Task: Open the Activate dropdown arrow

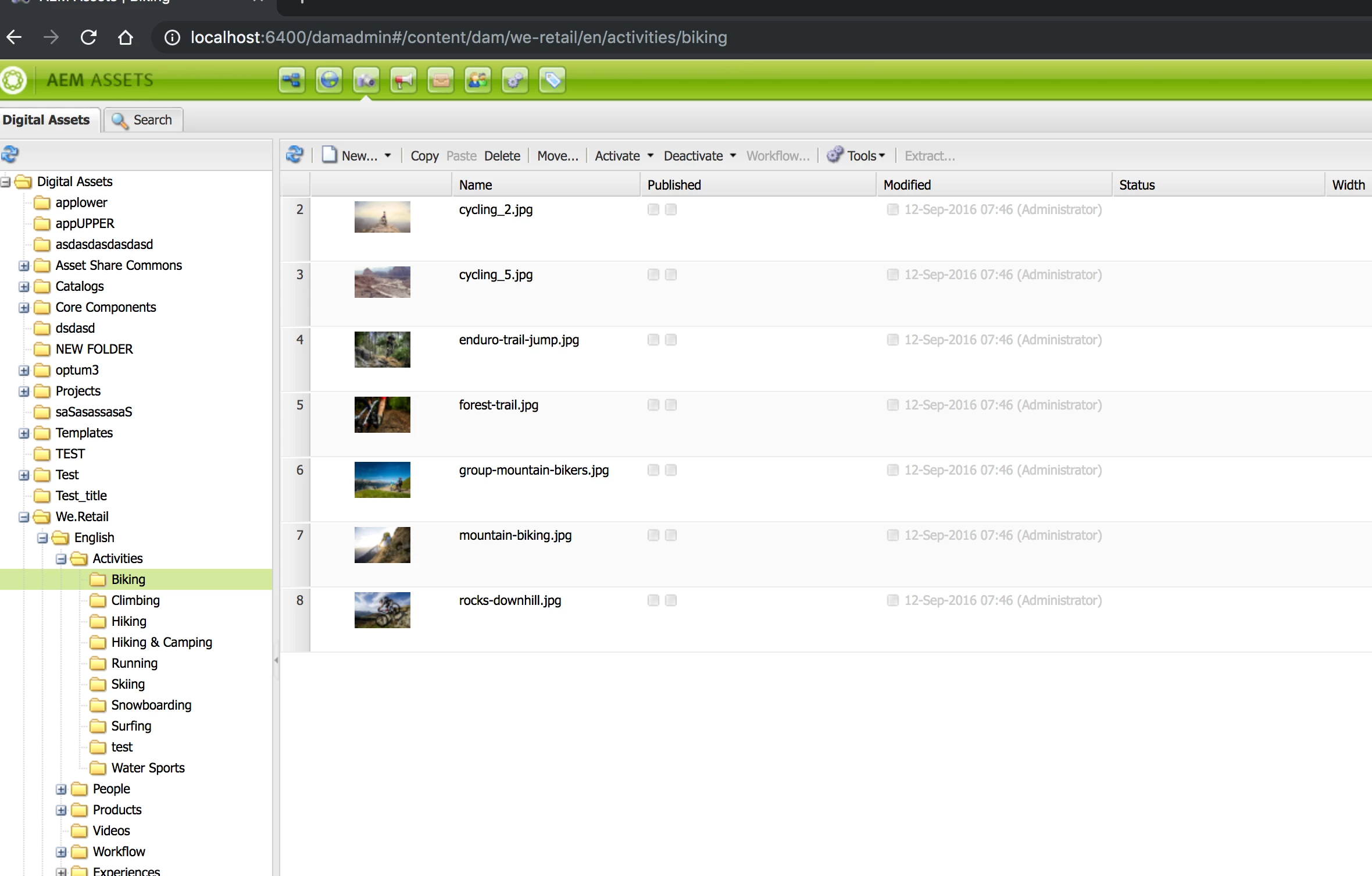Action: point(651,156)
